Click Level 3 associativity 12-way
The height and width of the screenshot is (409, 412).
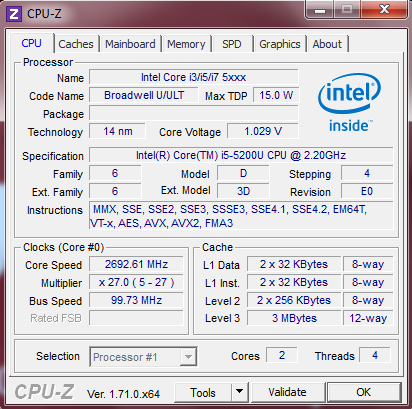pos(368,318)
